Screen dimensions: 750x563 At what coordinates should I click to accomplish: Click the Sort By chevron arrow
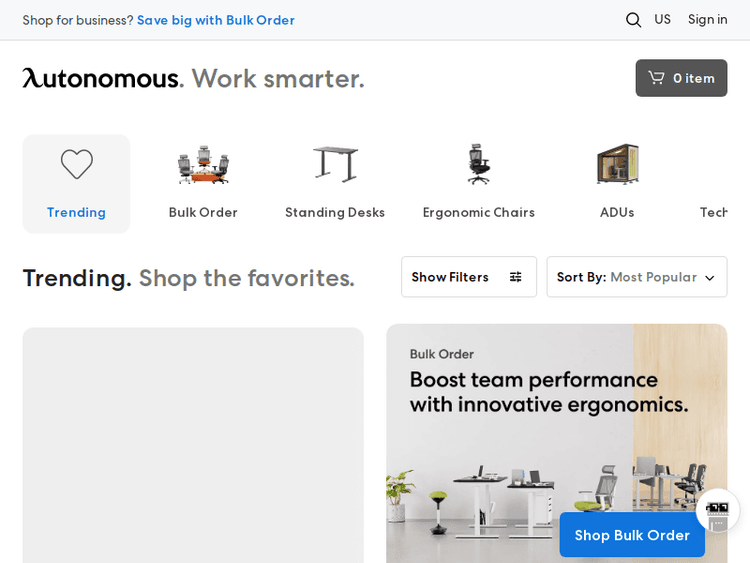tap(710, 278)
